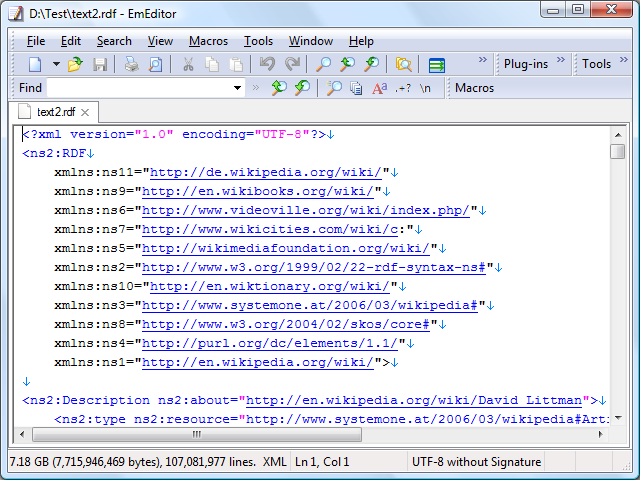This screenshot has width=640, height=480.
Task: Click the wikimediafoundation.org/wiki link
Action: pyautogui.click(x=286, y=248)
